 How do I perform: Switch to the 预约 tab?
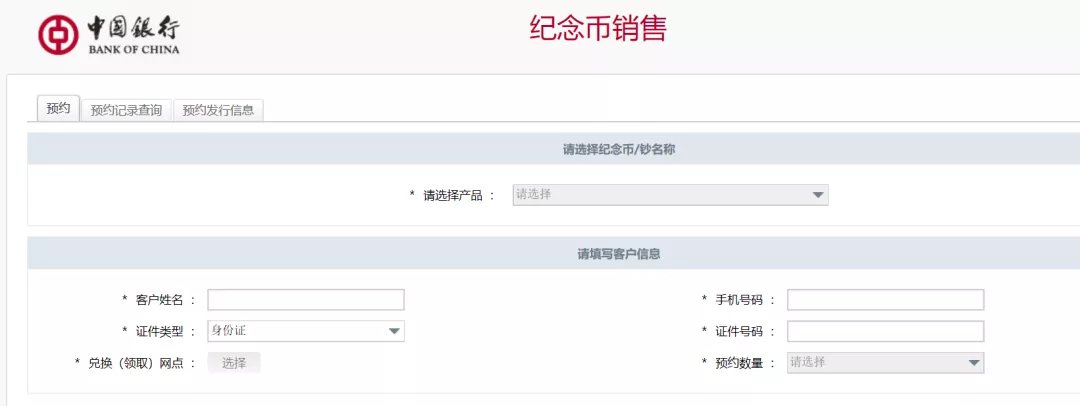pyautogui.click(x=58, y=109)
